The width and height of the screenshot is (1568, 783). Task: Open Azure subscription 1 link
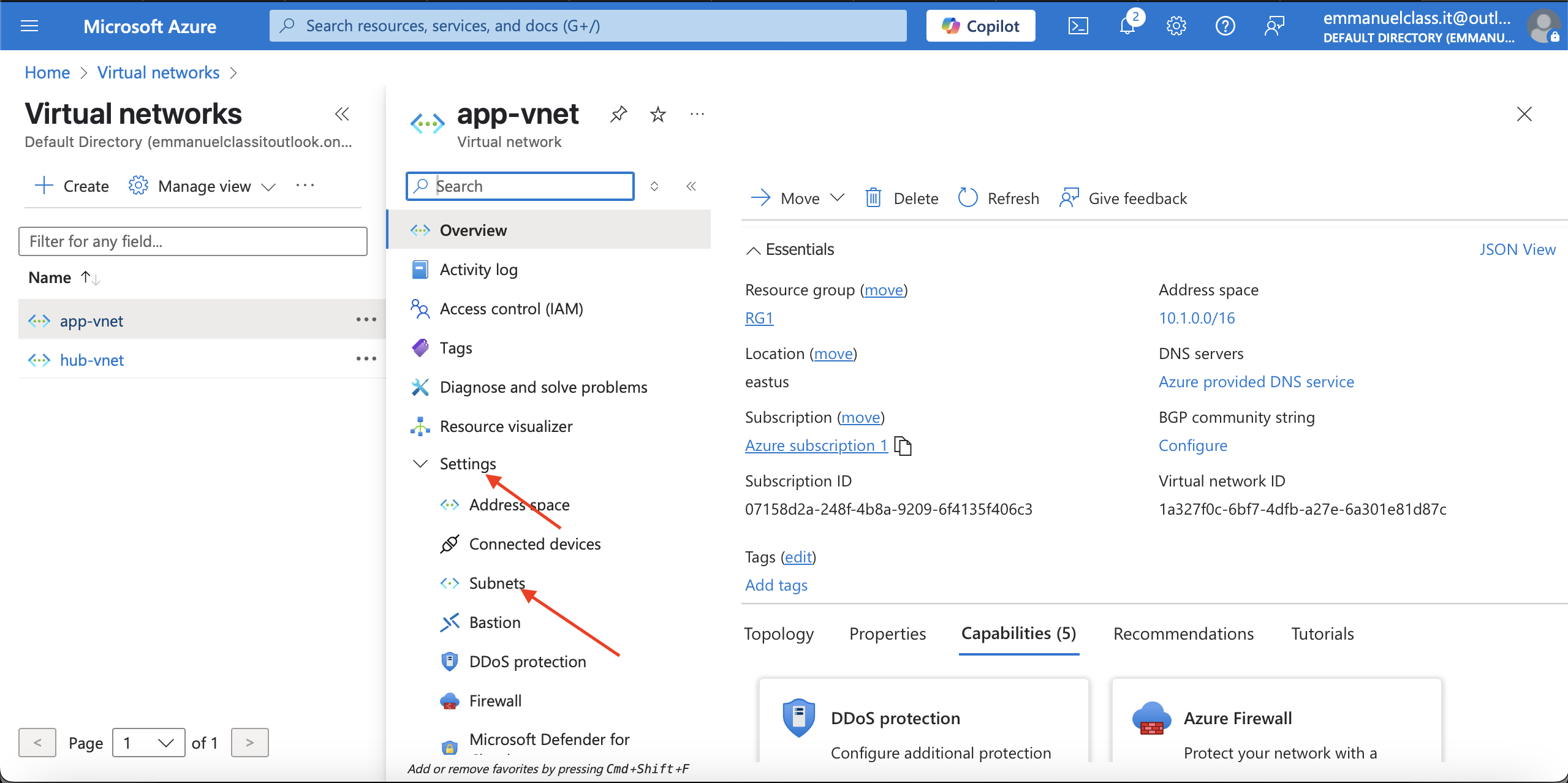816,445
